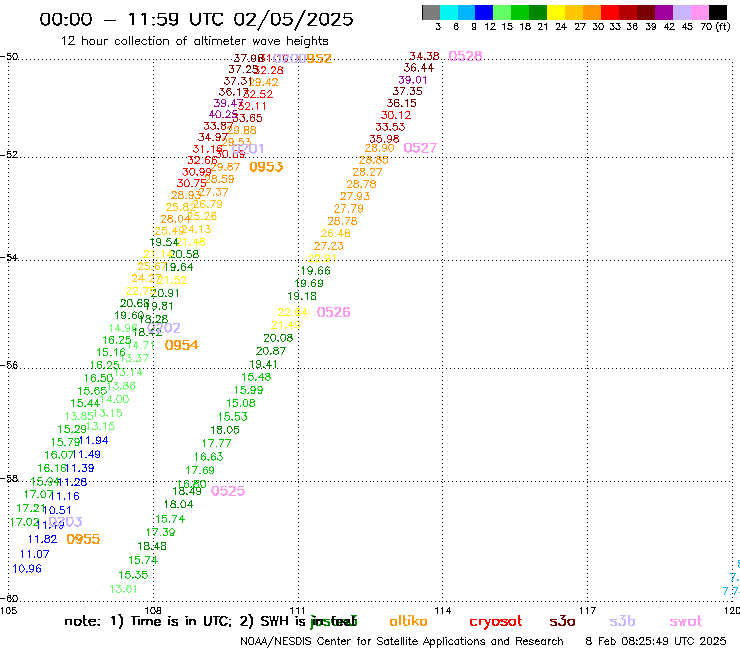Click the dark blue 9-12 ft legend swatch
Viewport: 740px width, 650px height.
[x=484, y=12]
